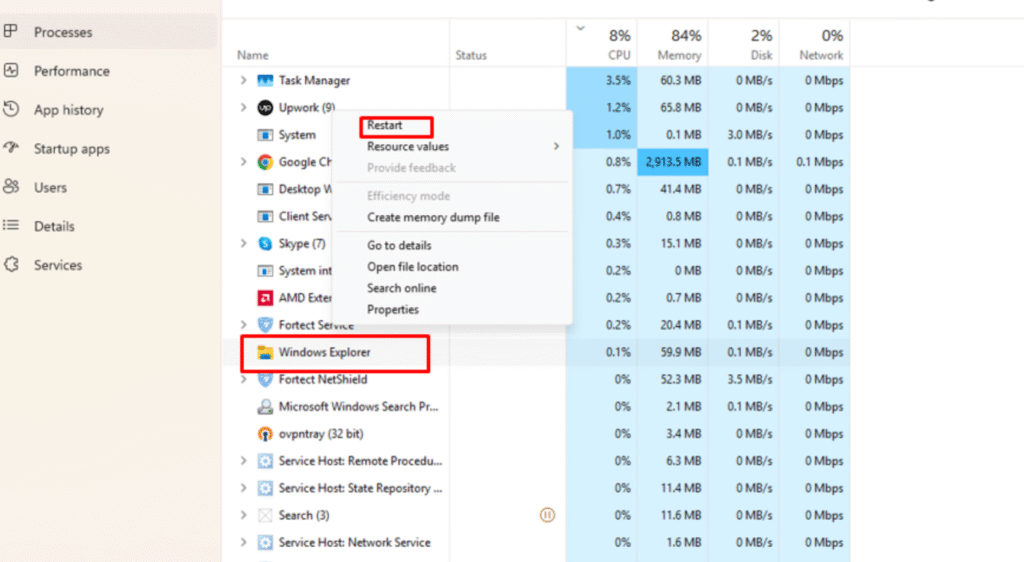Expand Service Host: State Repository group

click(x=243, y=488)
